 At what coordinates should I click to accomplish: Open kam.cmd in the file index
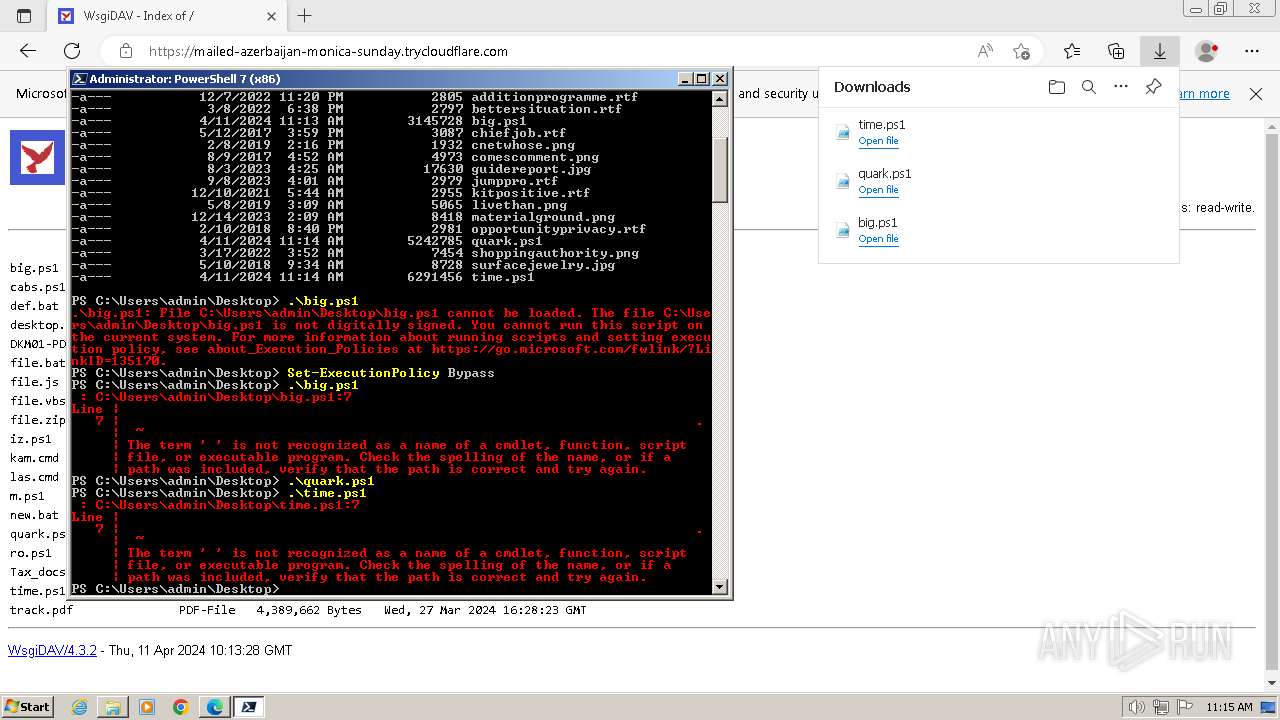[34, 458]
